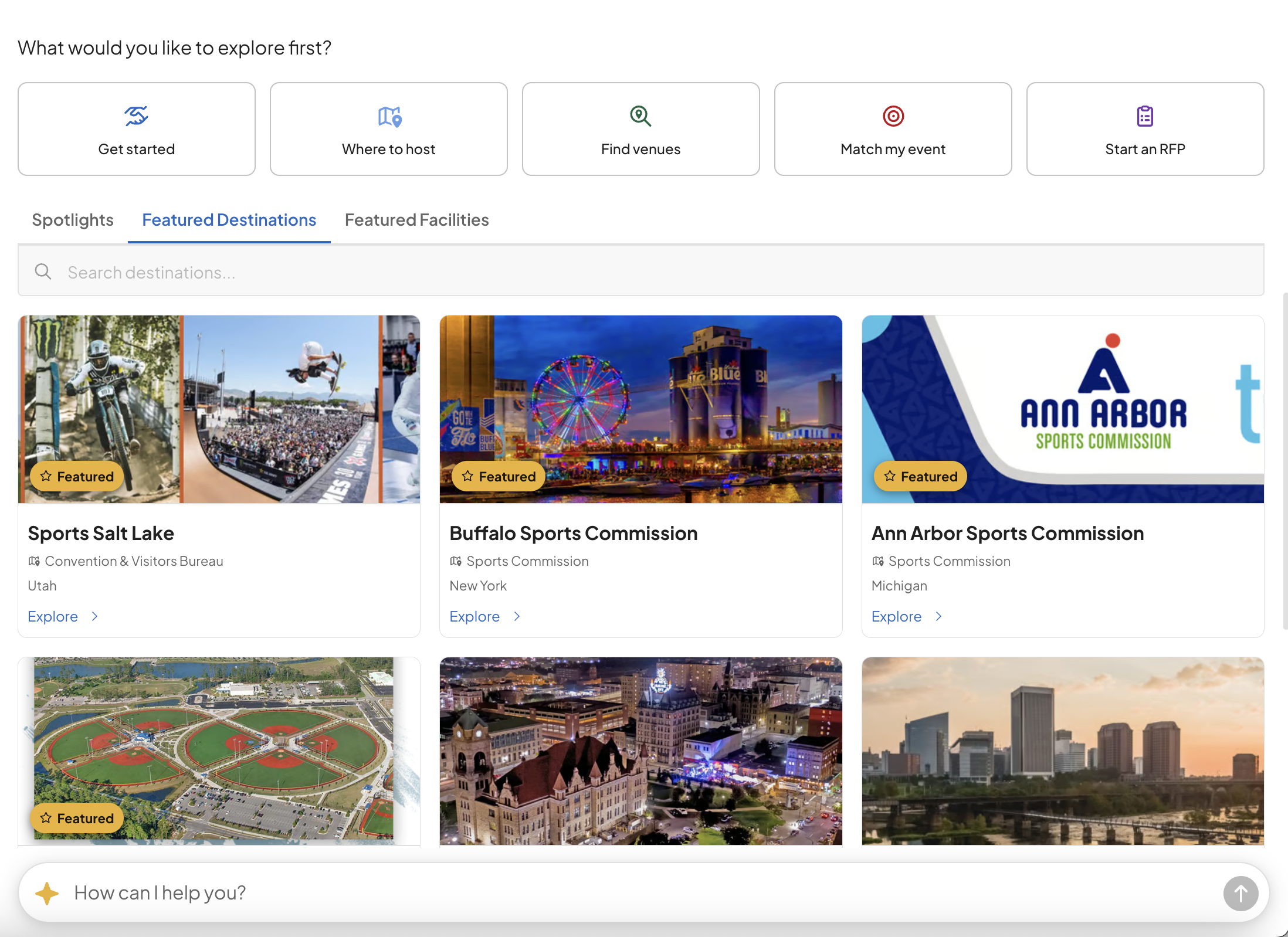
Task: Click the map icon beside Convention & Visitors Bureau
Action: [x=34, y=561]
